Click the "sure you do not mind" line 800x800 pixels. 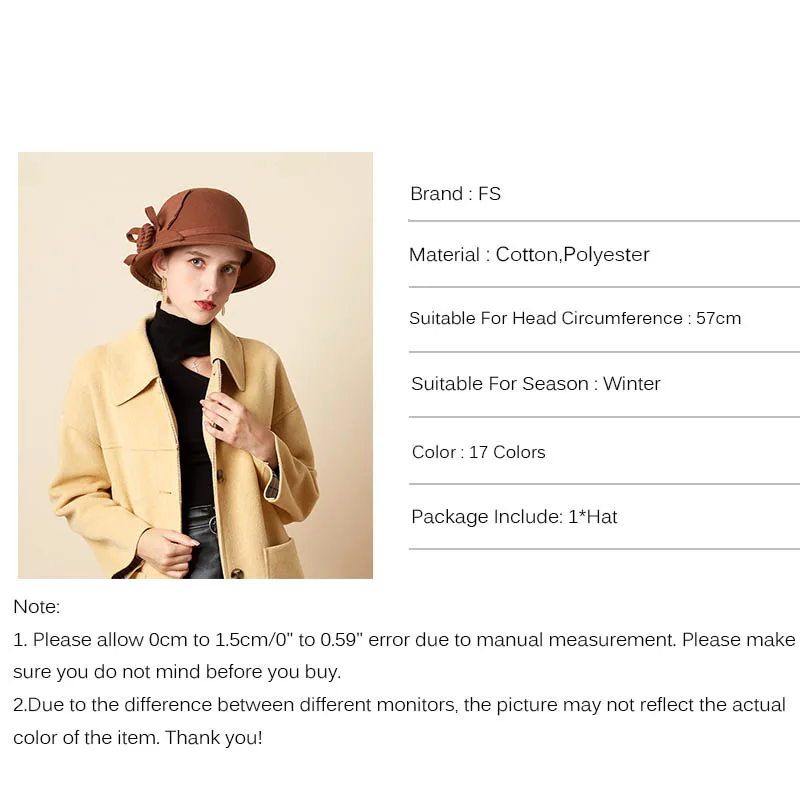coord(177,672)
